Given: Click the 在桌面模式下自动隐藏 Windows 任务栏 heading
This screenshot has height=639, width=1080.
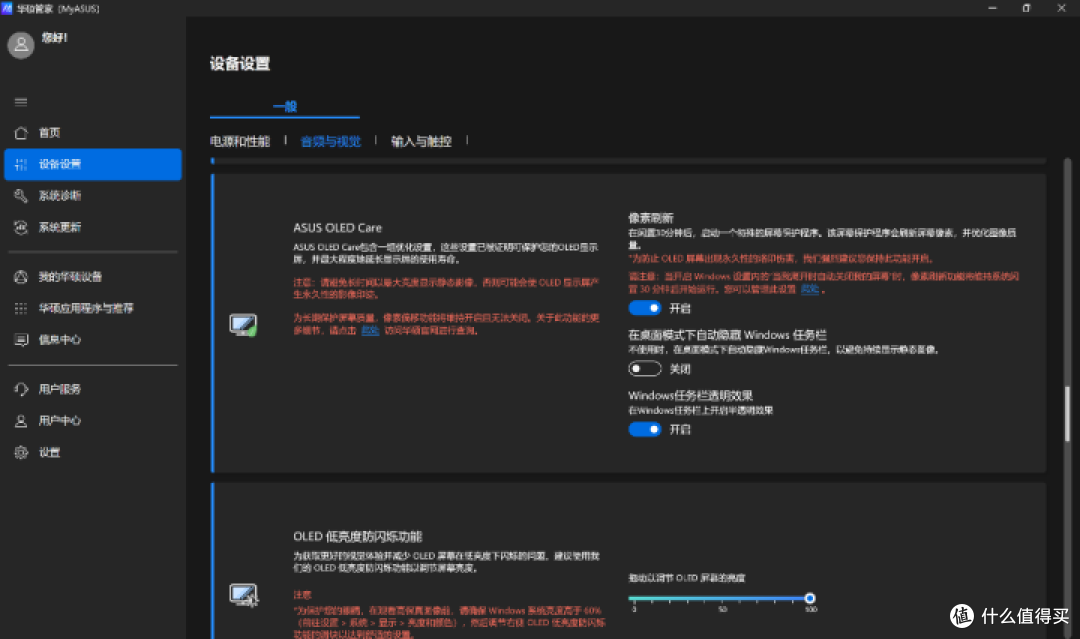Looking at the screenshot, I should [x=727, y=335].
